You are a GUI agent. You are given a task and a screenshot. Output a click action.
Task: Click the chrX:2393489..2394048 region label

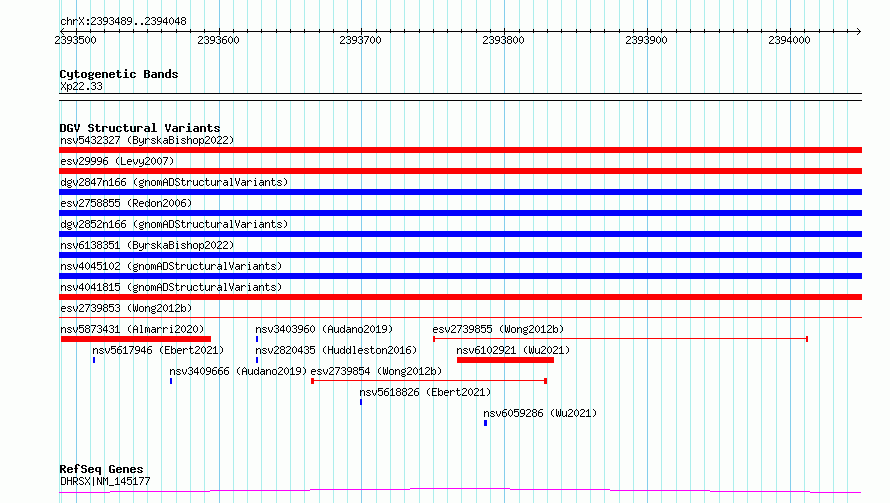point(123,21)
